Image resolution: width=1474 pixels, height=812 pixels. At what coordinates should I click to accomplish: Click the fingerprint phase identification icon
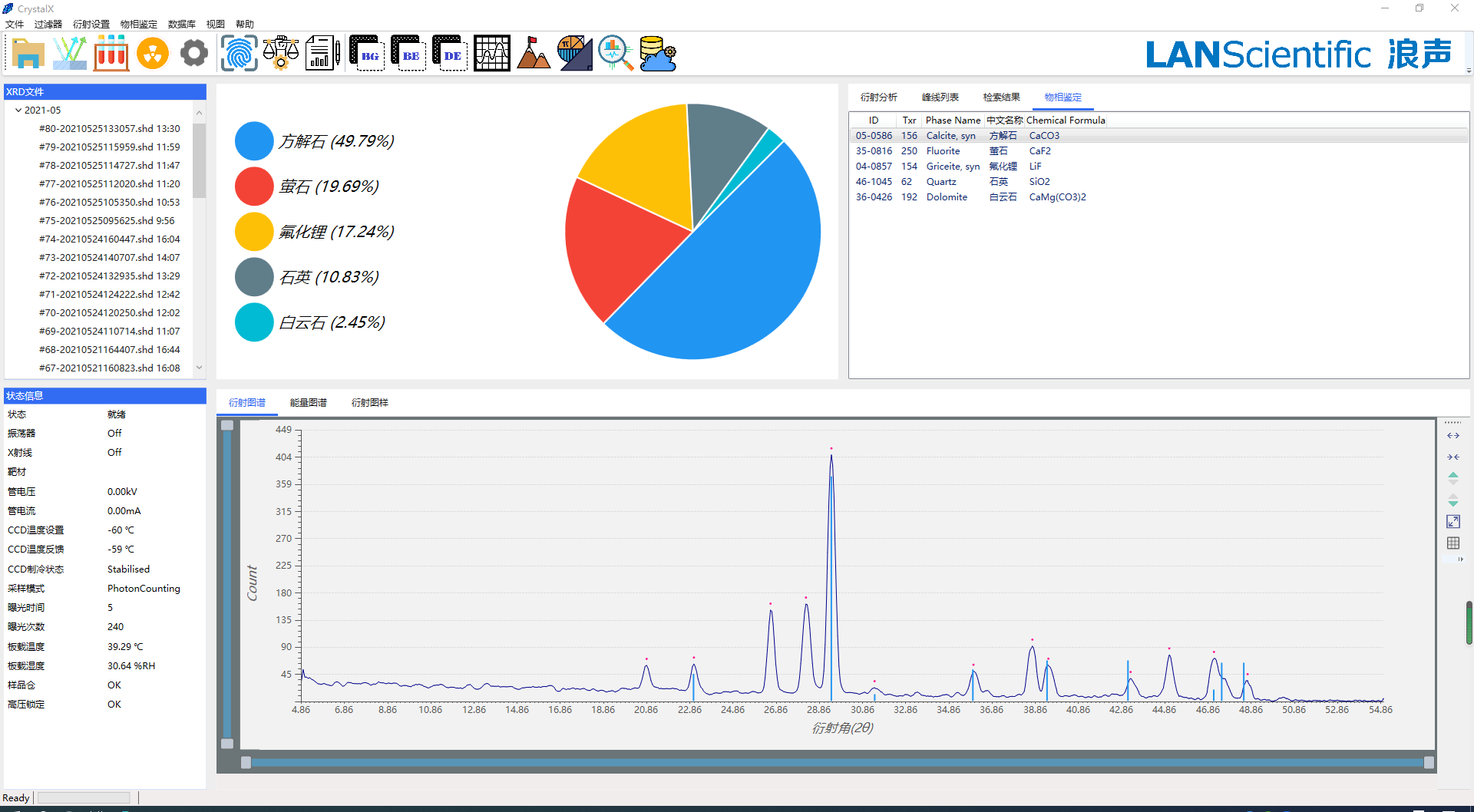[239, 54]
